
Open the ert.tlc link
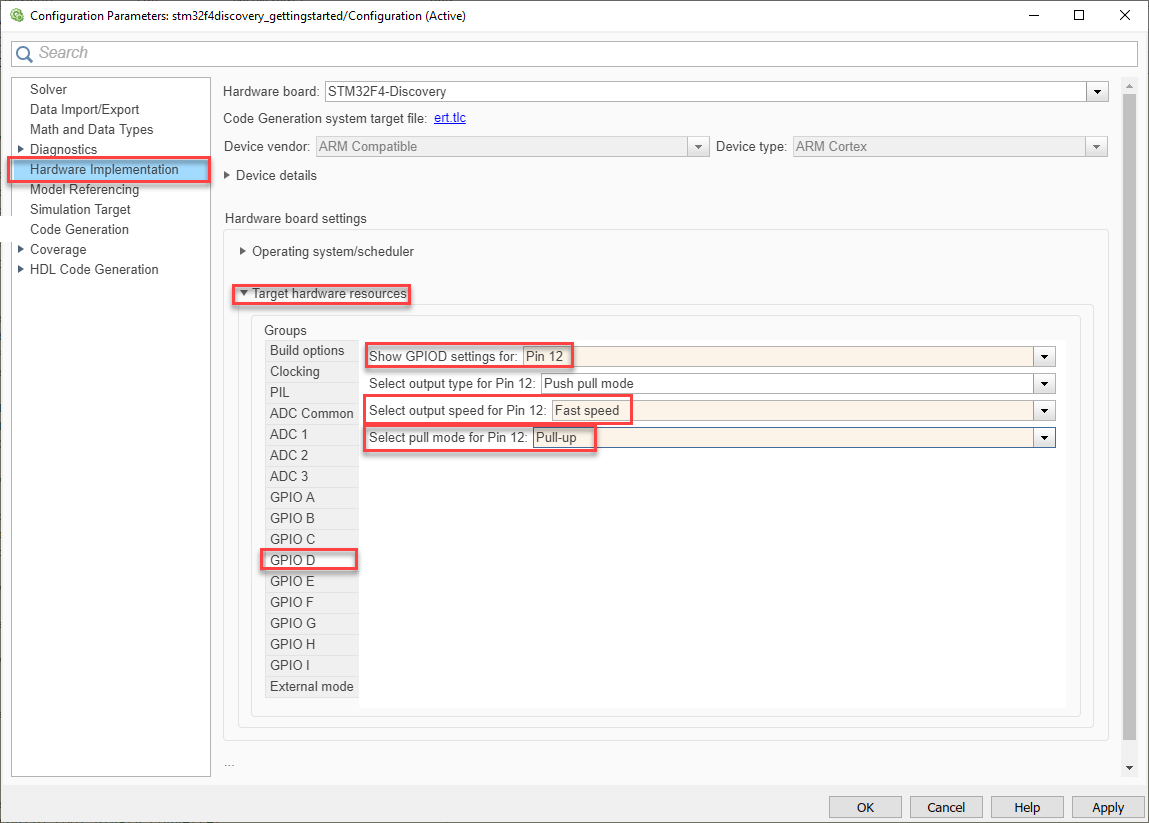[449, 118]
